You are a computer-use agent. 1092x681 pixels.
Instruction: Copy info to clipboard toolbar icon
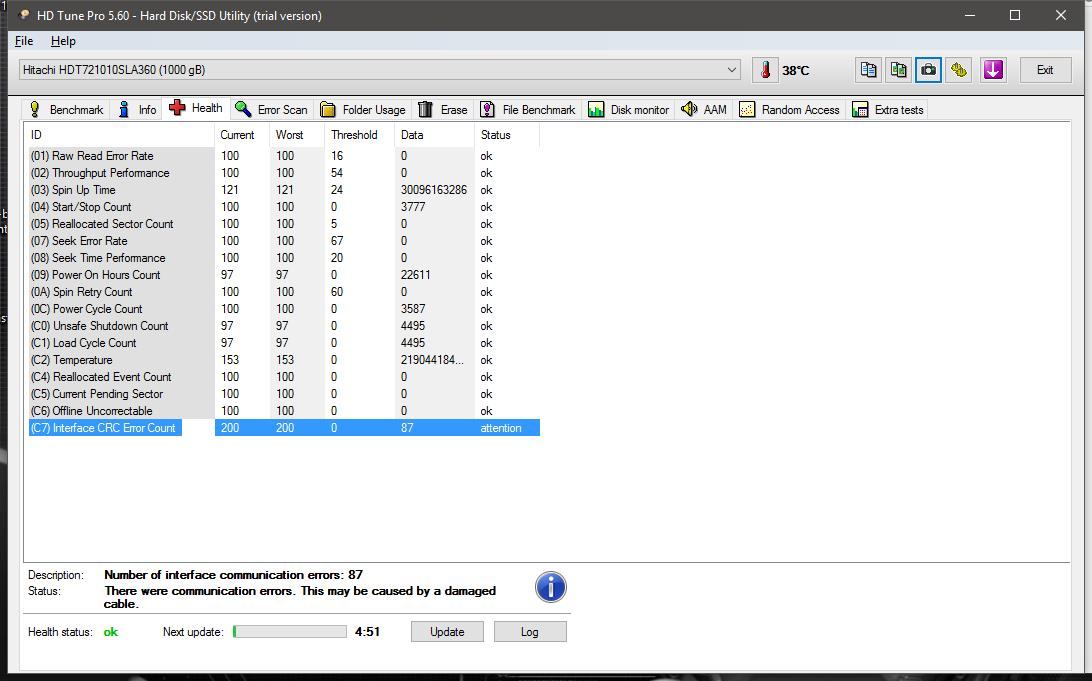(868, 70)
